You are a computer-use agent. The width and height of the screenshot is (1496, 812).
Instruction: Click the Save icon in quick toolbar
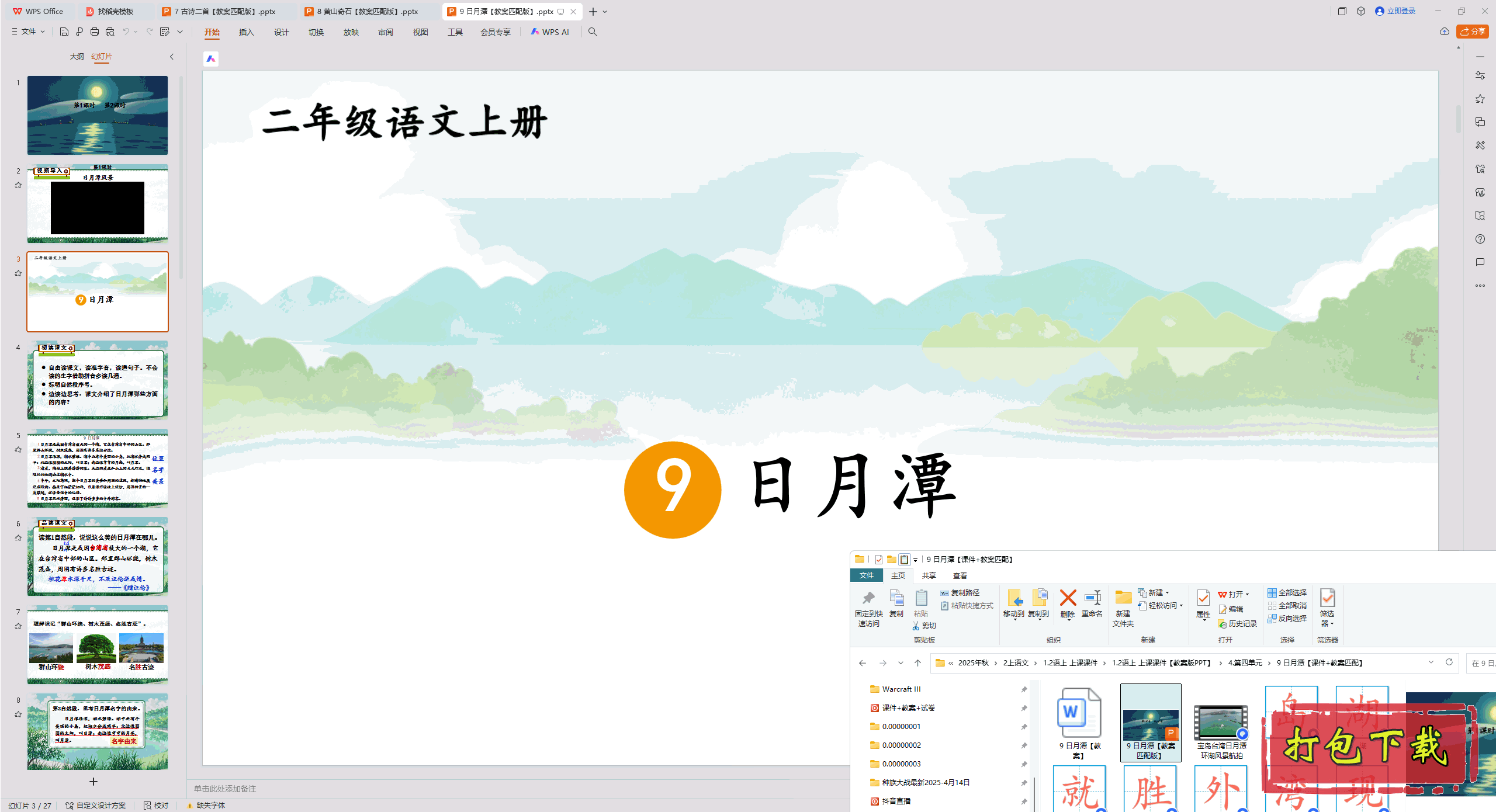tap(64, 32)
